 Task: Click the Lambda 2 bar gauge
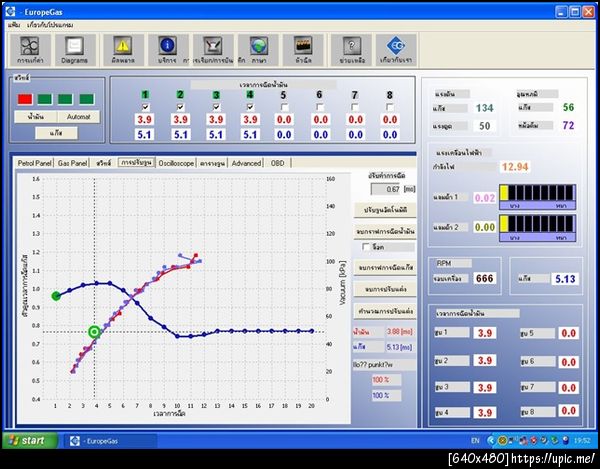[537, 228]
